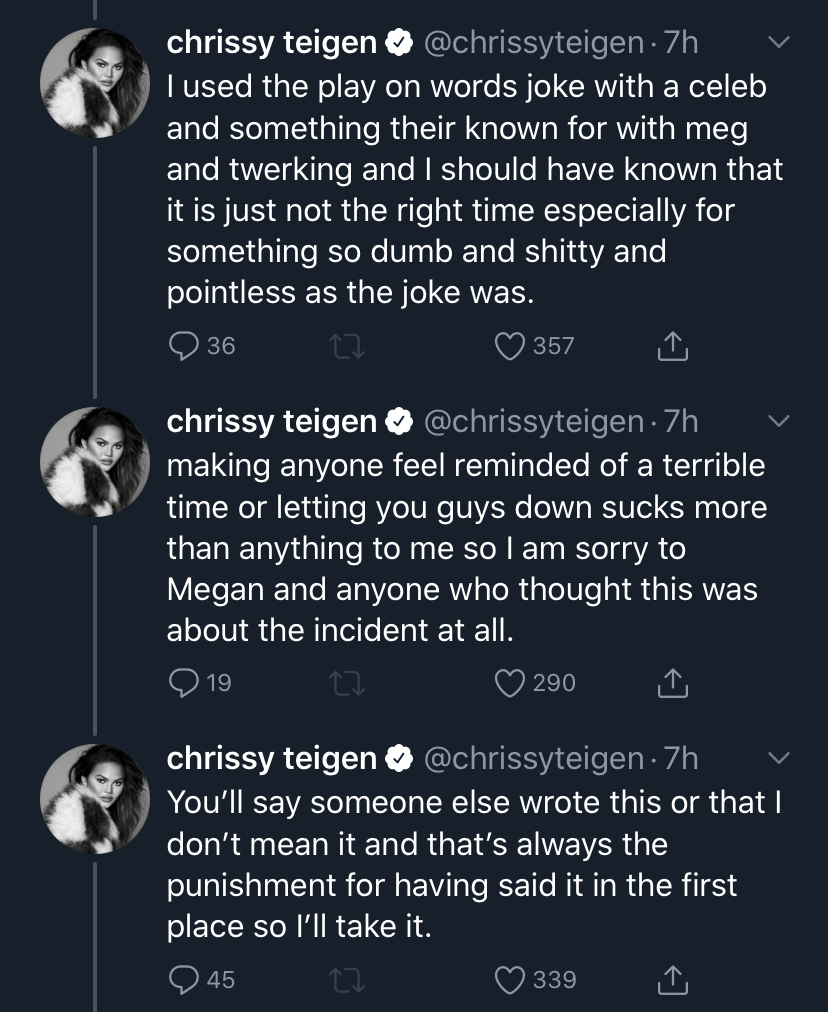Tap @chrissyteigen handle on the third tweet

click(535, 759)
